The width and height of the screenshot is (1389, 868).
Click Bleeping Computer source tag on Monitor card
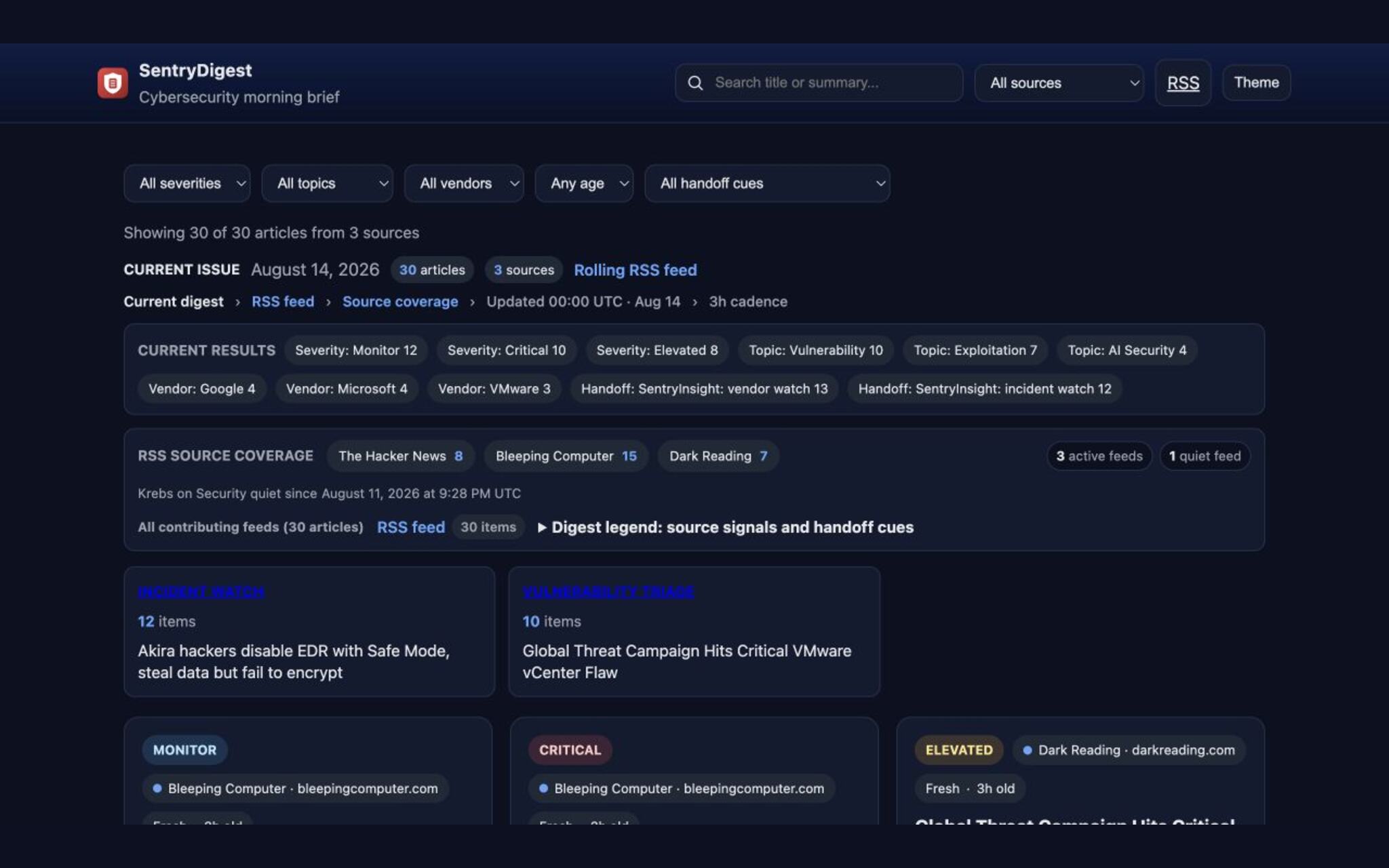coord(296,789)
